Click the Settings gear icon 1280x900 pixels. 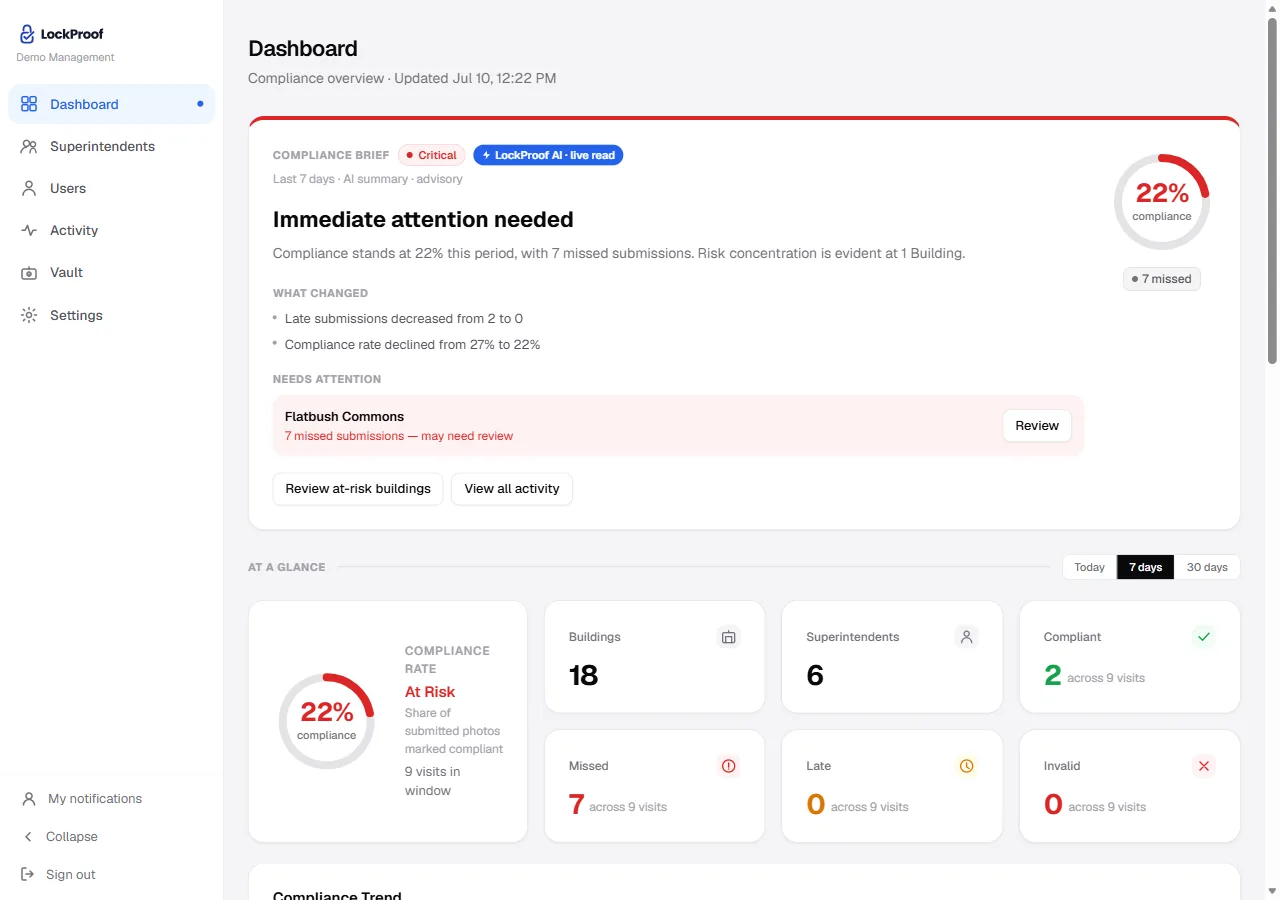29,315
